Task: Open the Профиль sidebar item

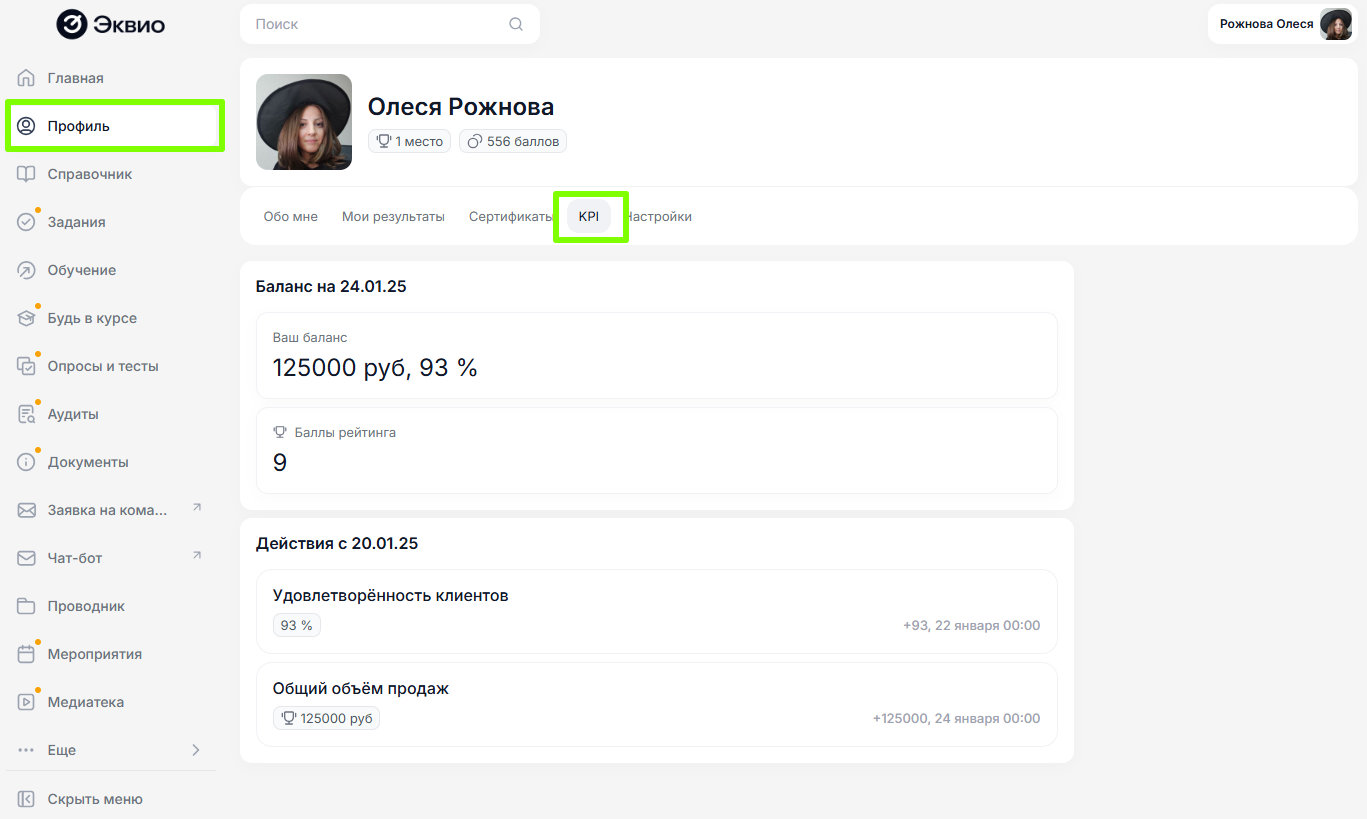Action: pos(112,126)
